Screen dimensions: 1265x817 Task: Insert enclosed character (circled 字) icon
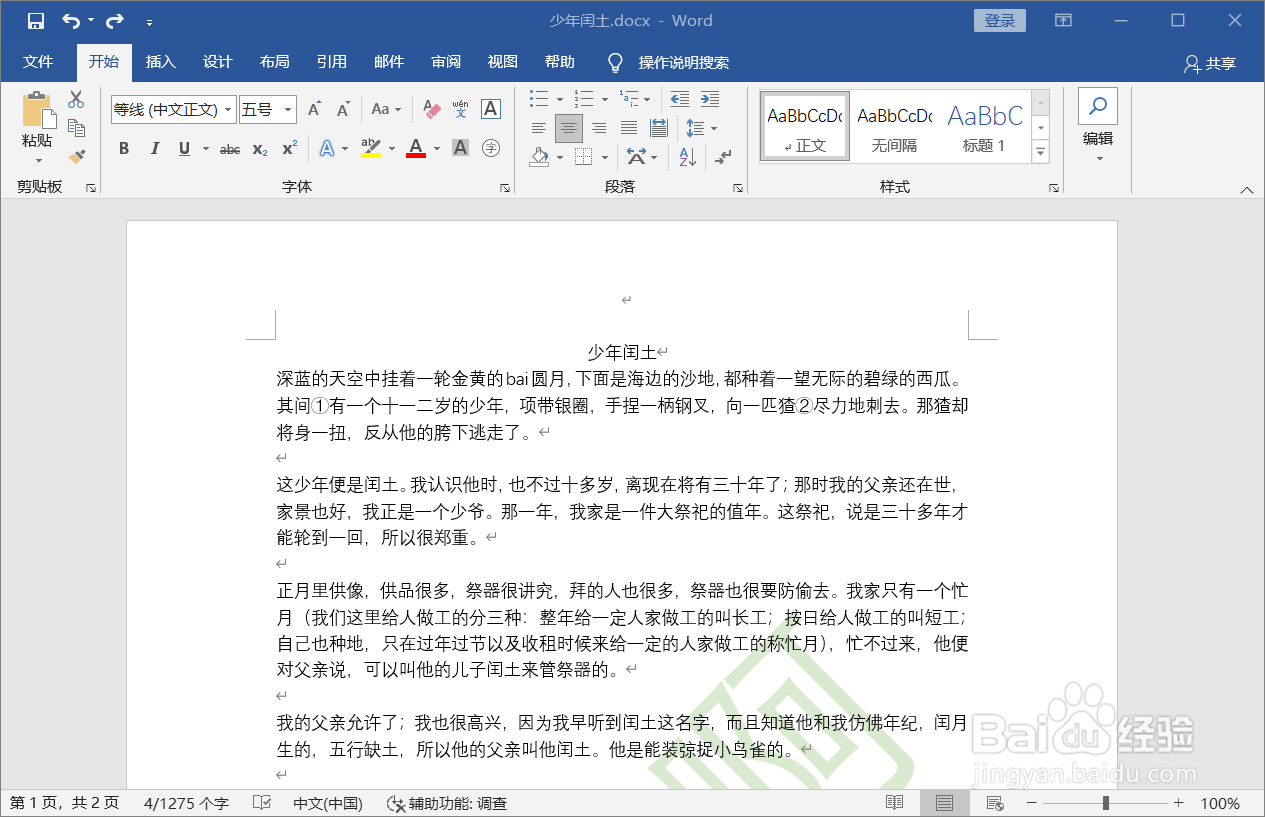click(x=491, y=148)
